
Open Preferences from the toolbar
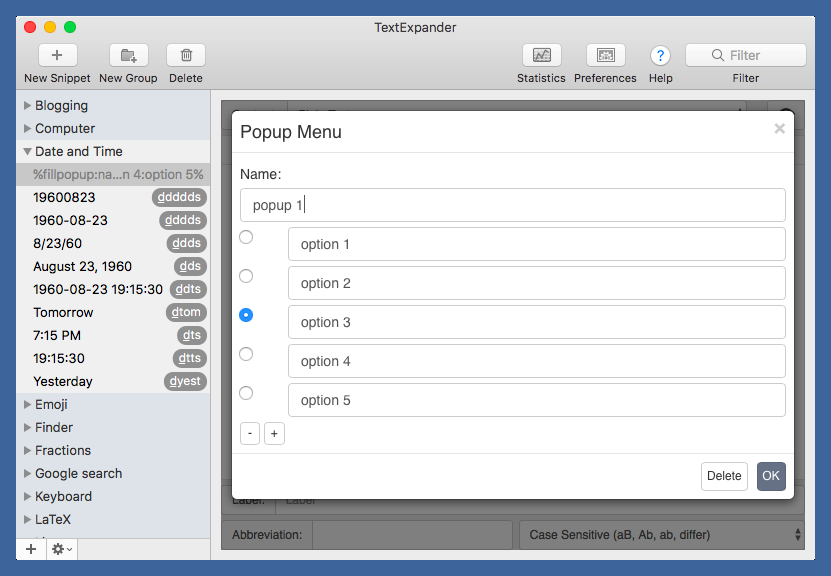(605, 56)
